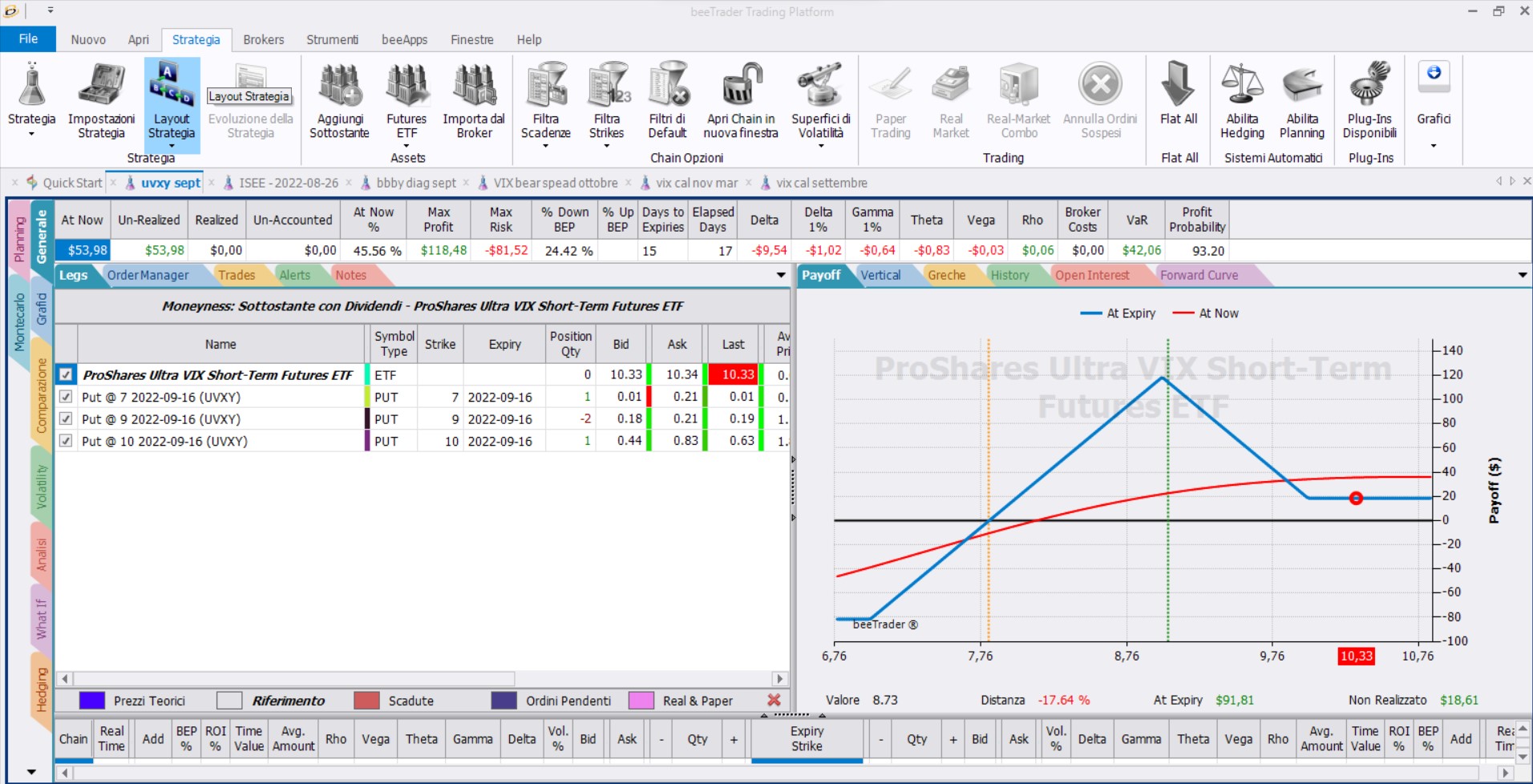Image resolution: width=1533 pixels, height=784 pixels.
Task: Expand the Payoff panel dropdown arrow
Action: 1523,275
